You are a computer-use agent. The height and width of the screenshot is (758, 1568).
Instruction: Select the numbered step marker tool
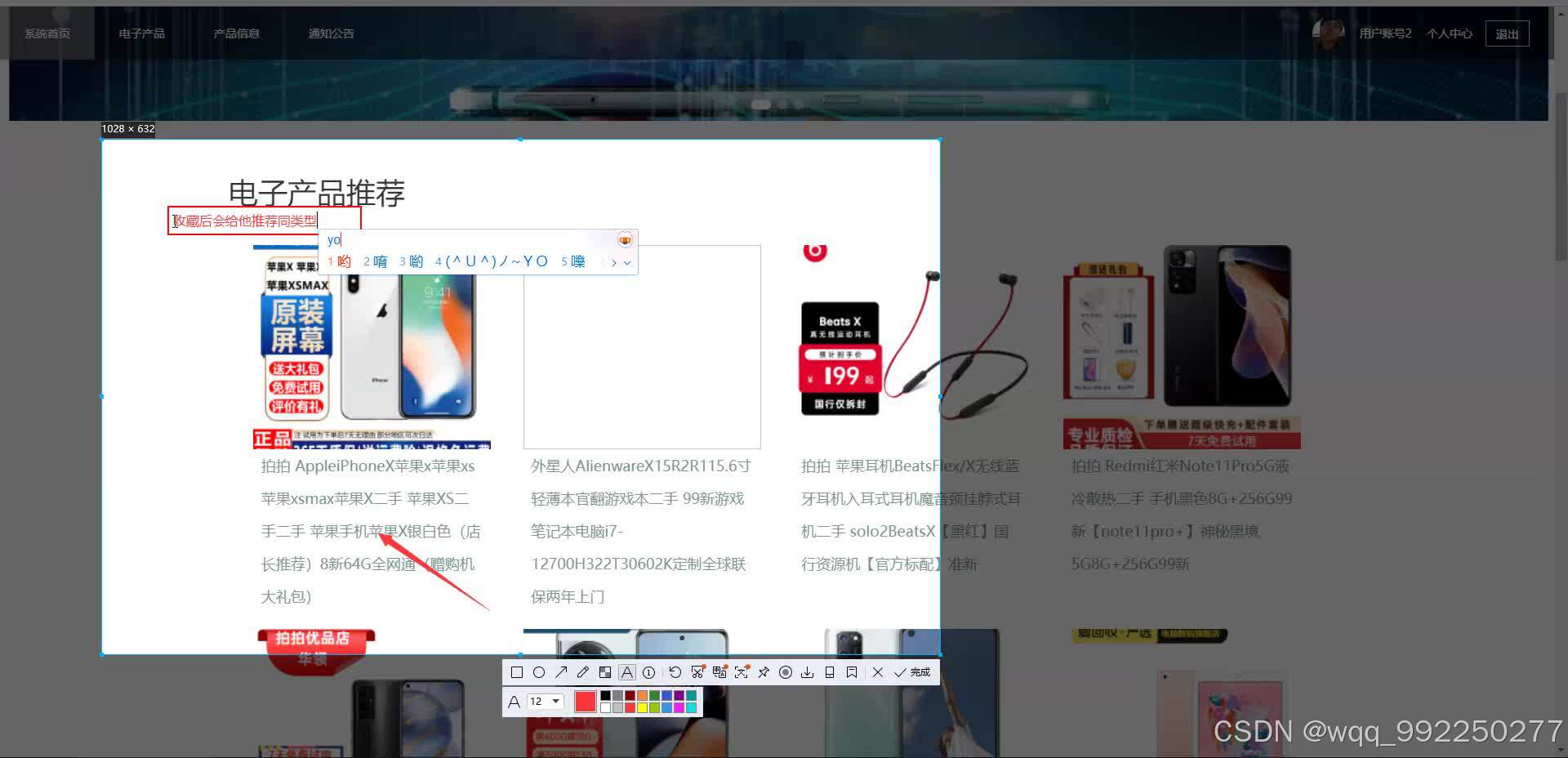[x=648, y=672]
